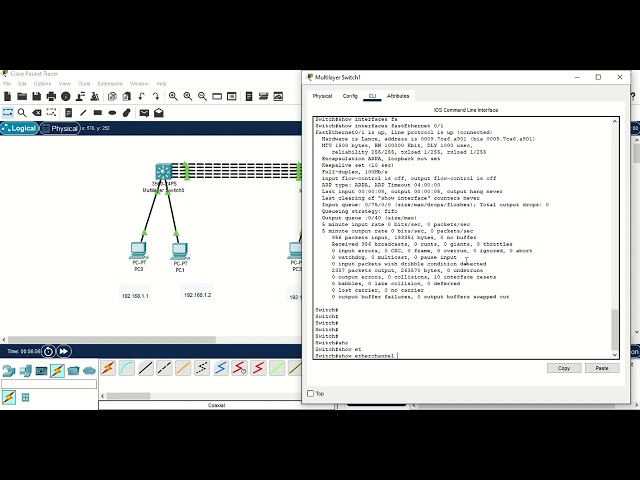Open the Physical tab of Multilayer Switch1

322,96
